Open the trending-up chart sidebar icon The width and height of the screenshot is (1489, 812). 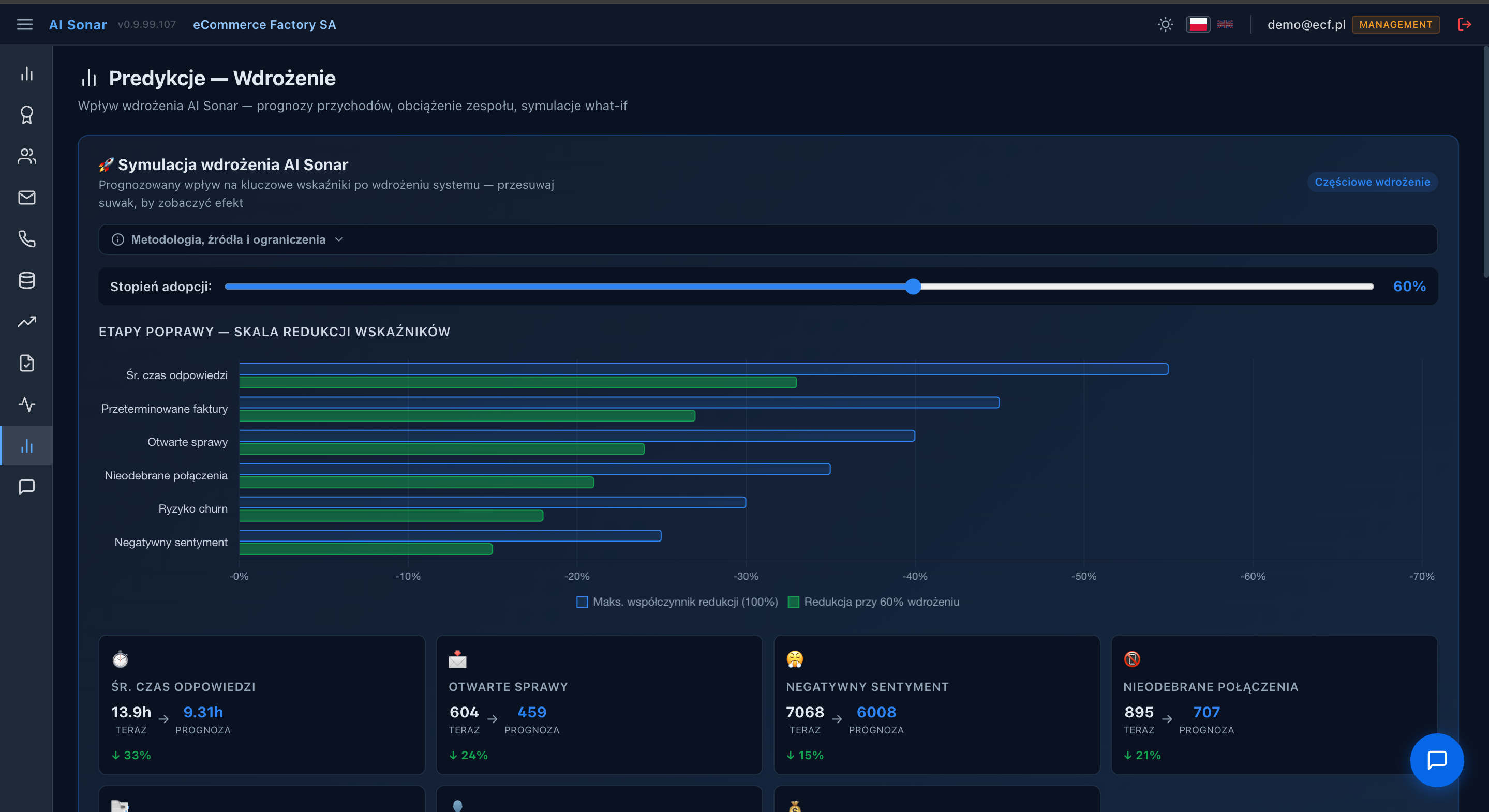26,321
